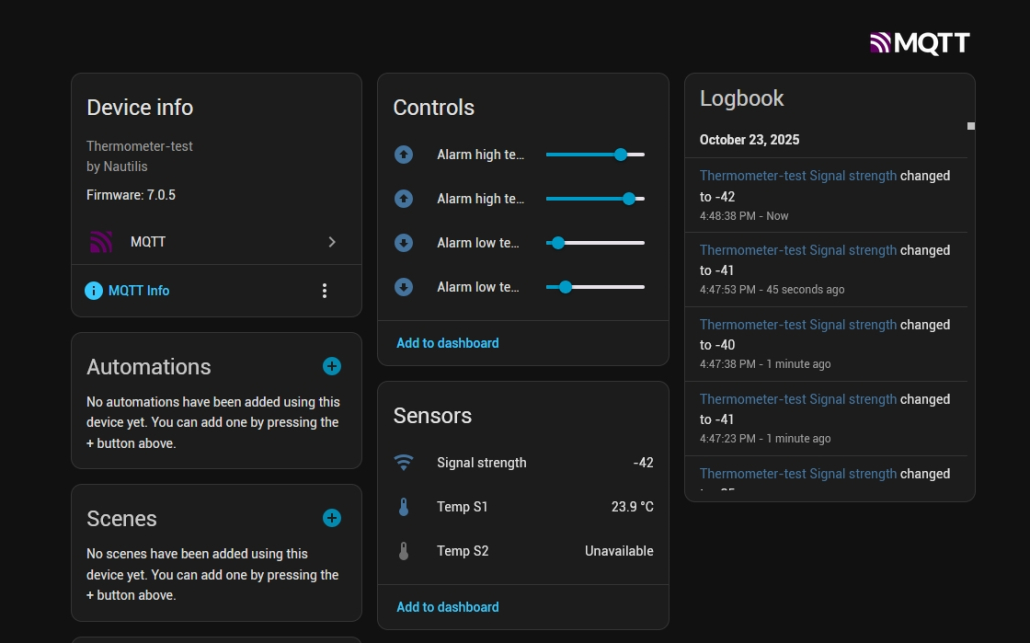Click the down-arrow icon of the bottom Alarm low control
The image size is (1030, 643).
[403, 287]
